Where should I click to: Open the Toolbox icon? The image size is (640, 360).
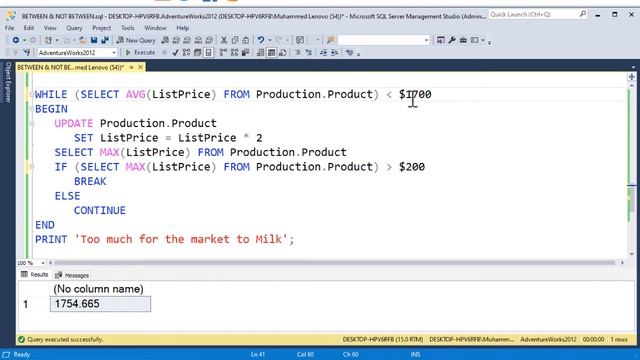[463, 40]
